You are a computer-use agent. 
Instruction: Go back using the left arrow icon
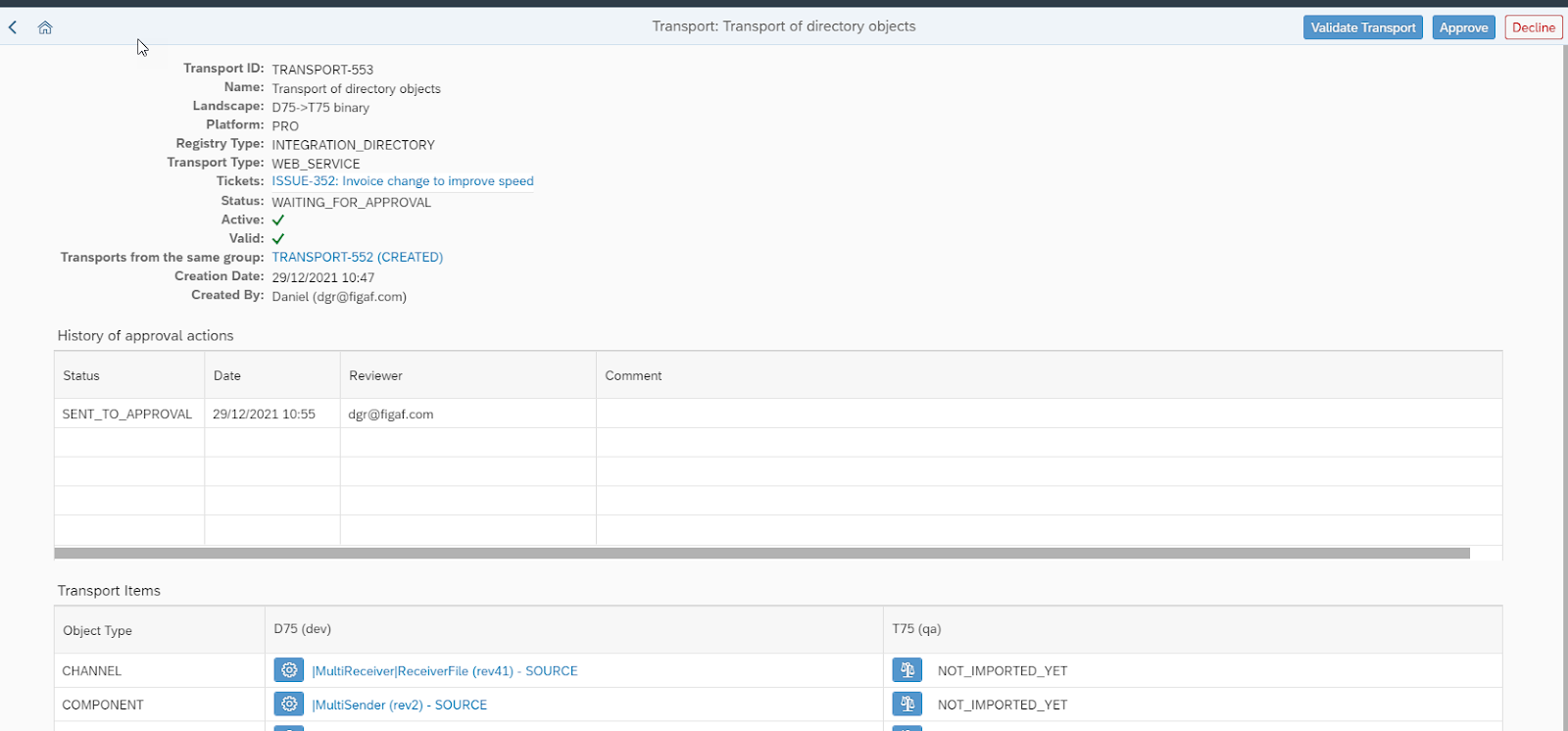coord(13,27)
